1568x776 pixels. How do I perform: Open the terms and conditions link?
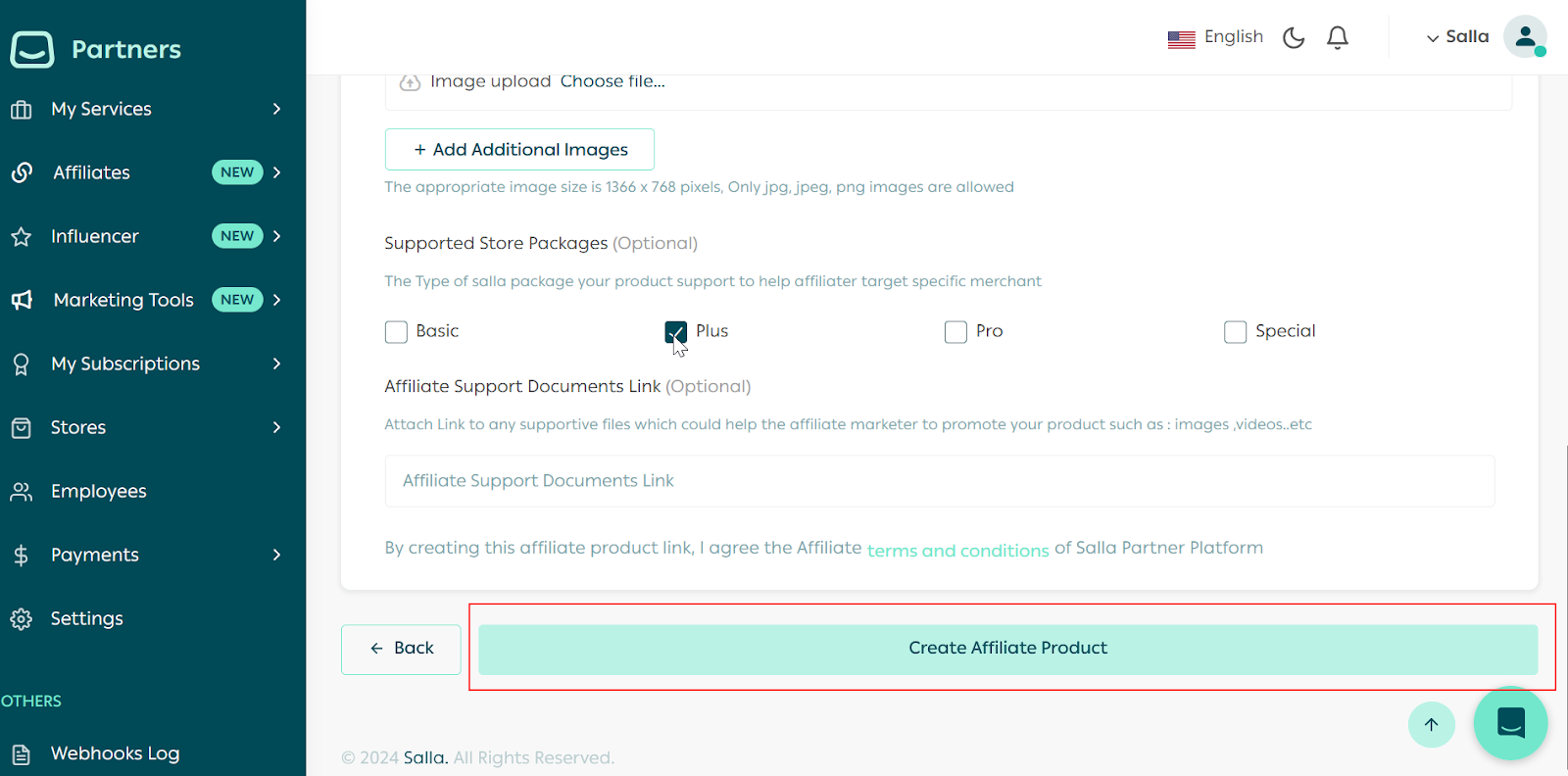(957, 551)
